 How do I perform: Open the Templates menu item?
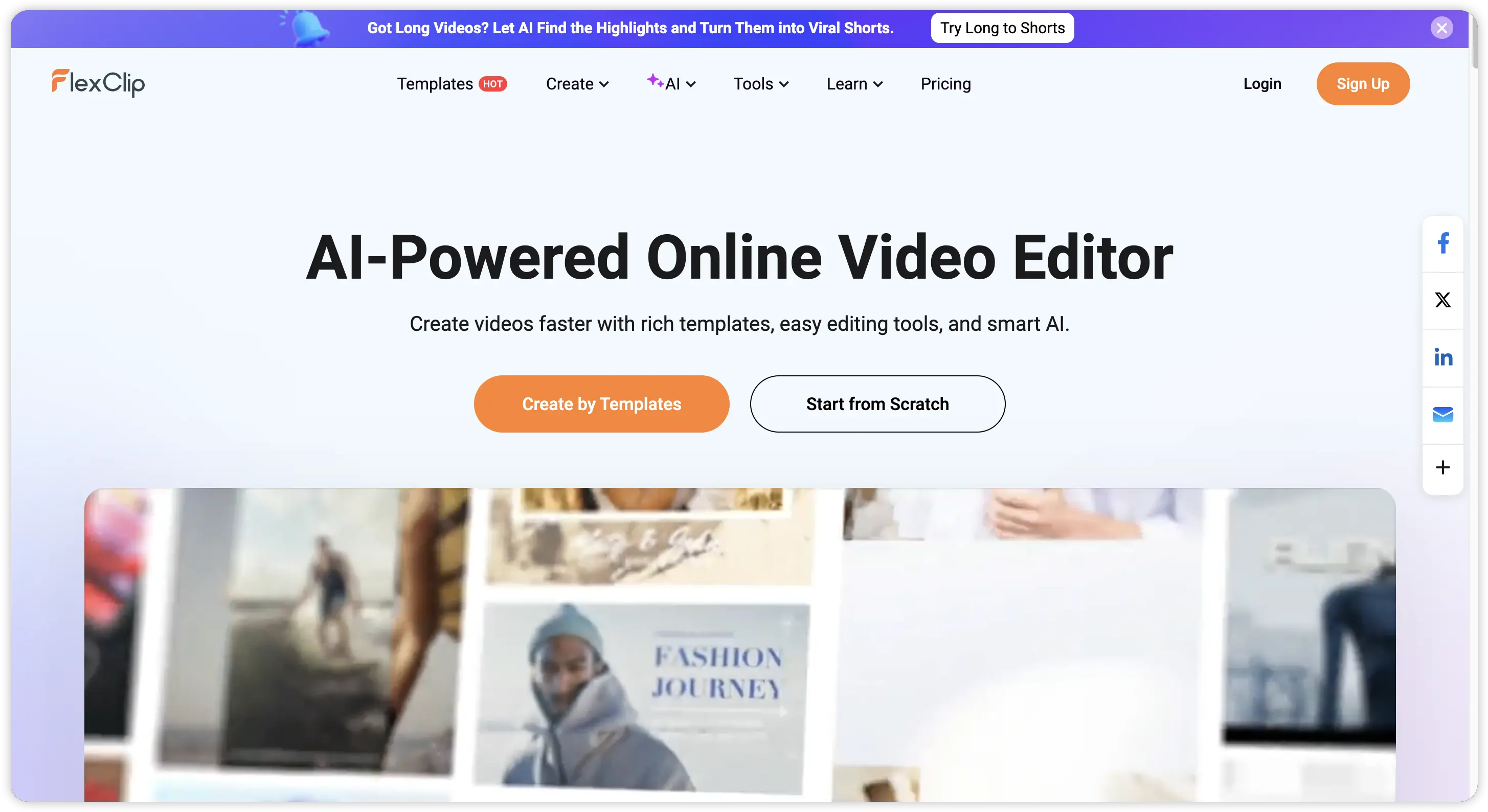435,84
